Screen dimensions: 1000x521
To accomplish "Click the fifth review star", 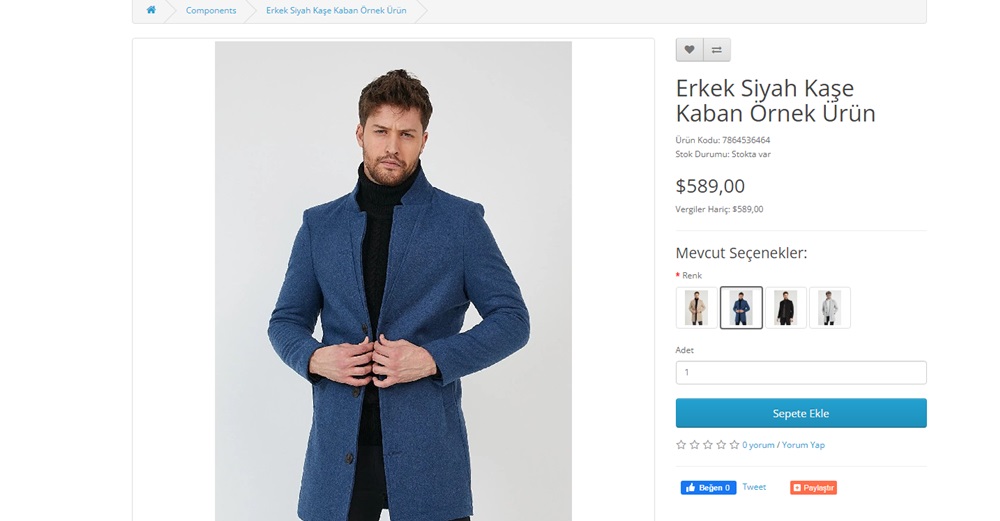I will (734, 445).
